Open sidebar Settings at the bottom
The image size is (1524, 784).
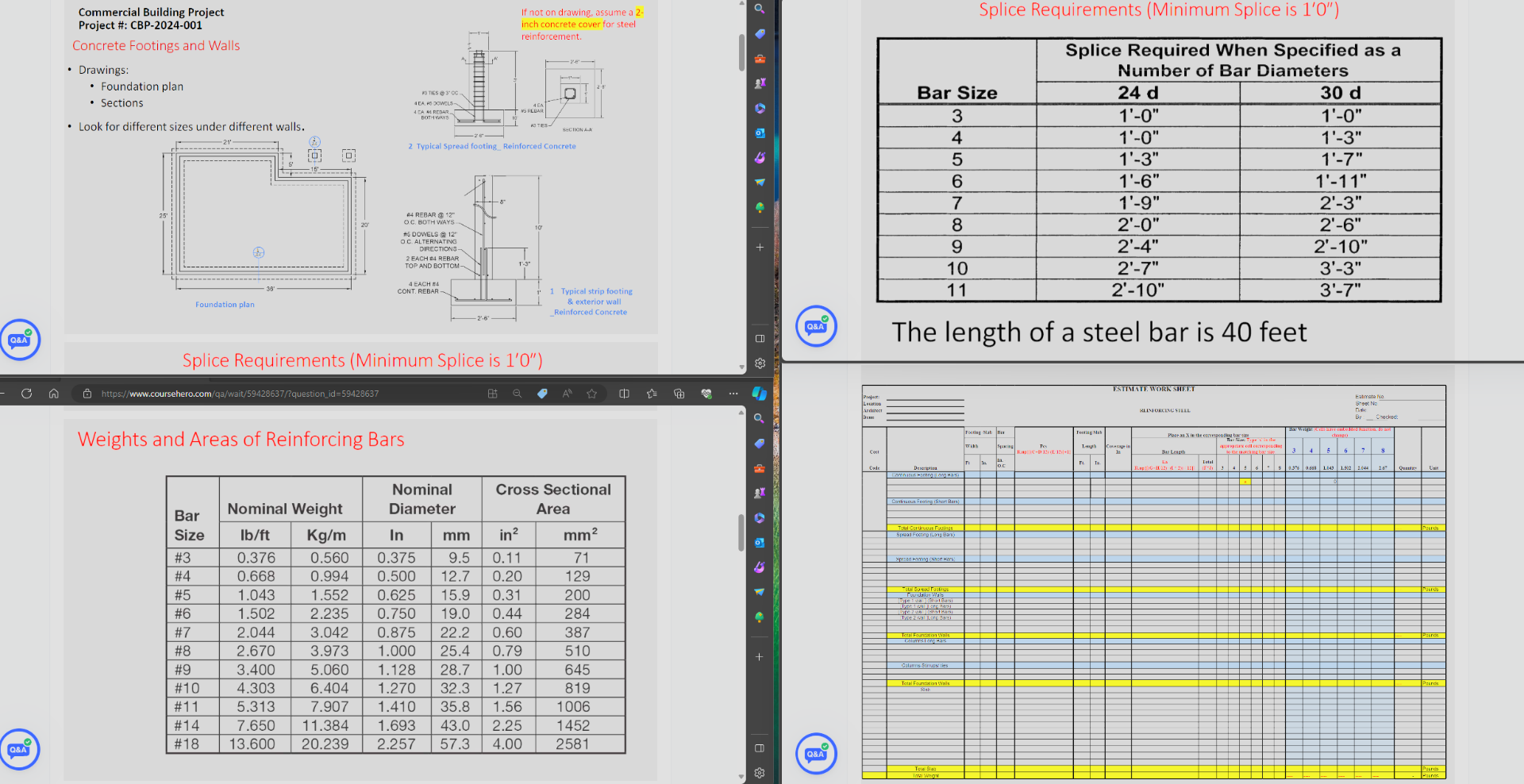(x=760, y=363)
